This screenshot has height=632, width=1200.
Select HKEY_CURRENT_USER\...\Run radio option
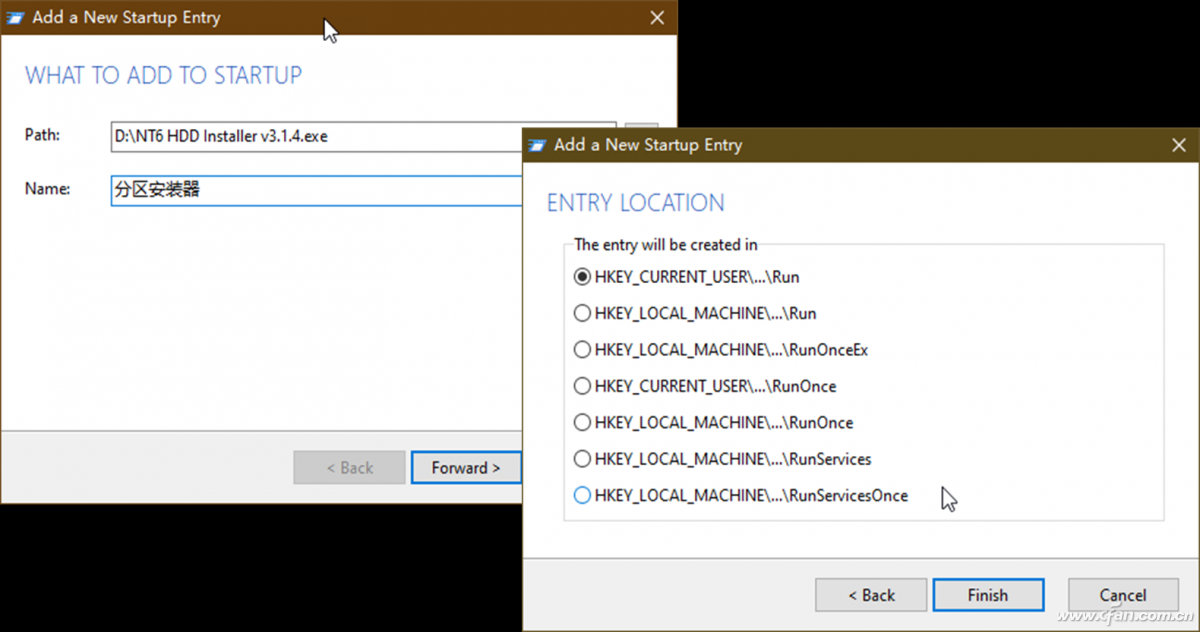(x=582, y=277)
